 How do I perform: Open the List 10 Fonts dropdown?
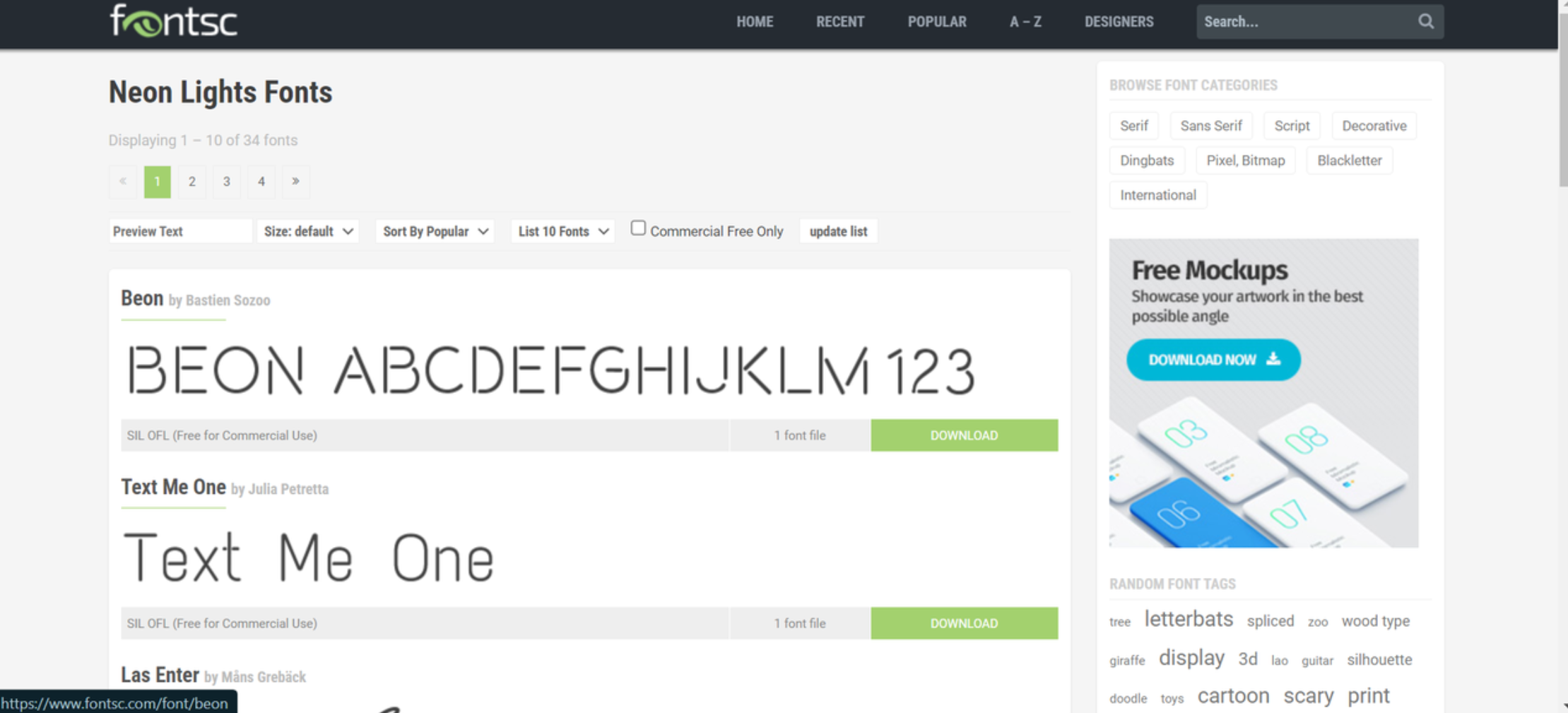[x=562, y=231]
